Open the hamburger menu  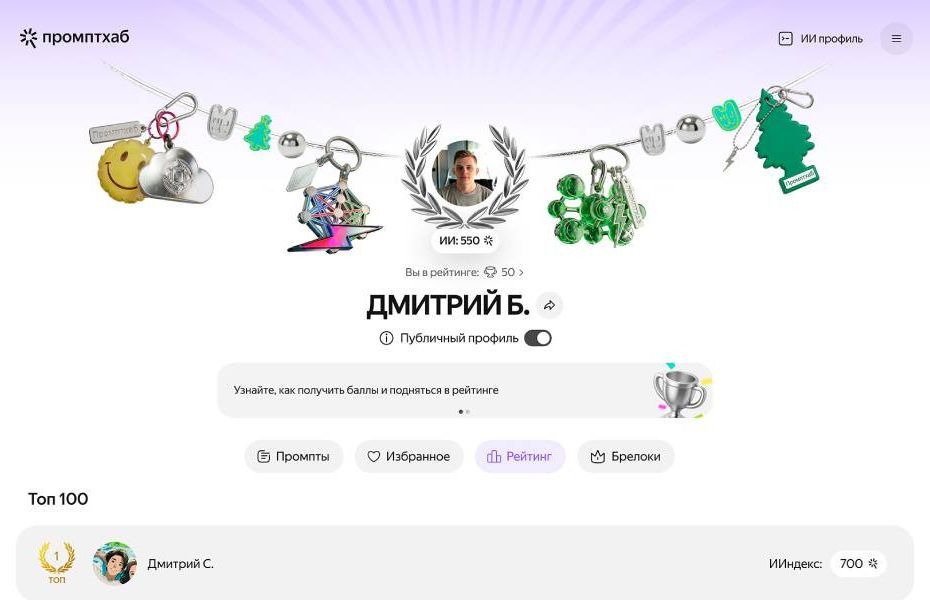pos(896,39)
